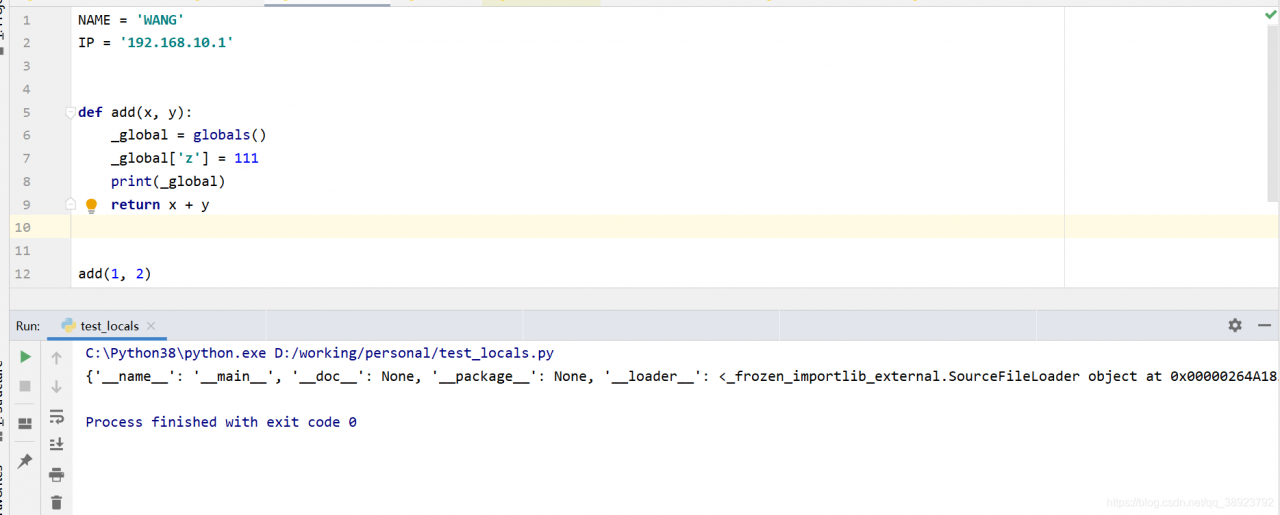Click the console dict output line

(680, 376)
